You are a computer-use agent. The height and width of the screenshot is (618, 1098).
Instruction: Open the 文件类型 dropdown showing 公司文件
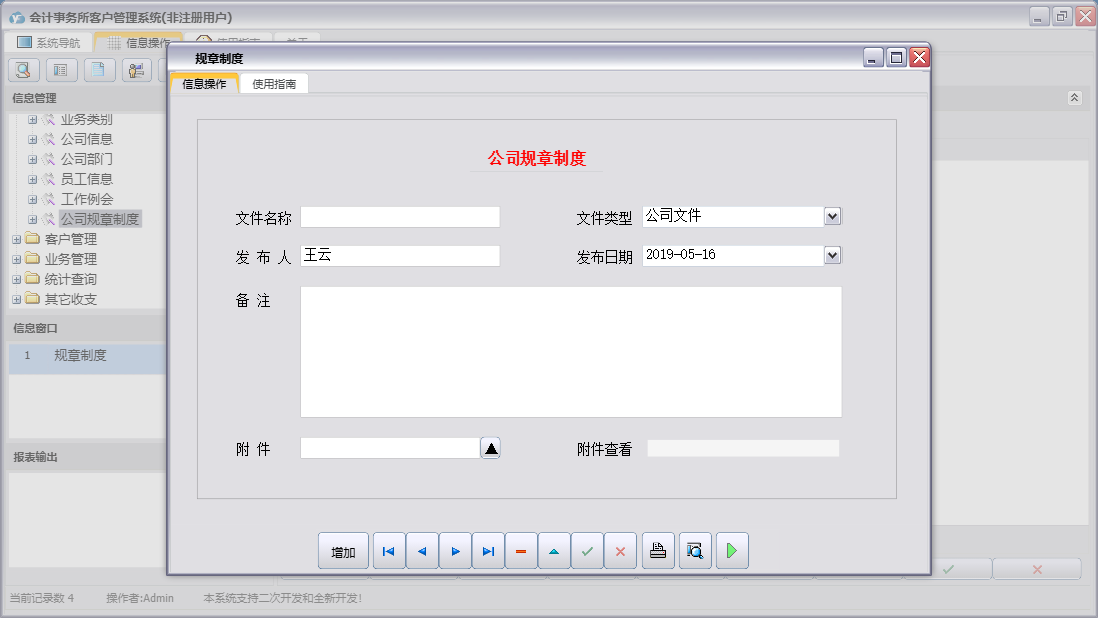(x=831, y=216)
